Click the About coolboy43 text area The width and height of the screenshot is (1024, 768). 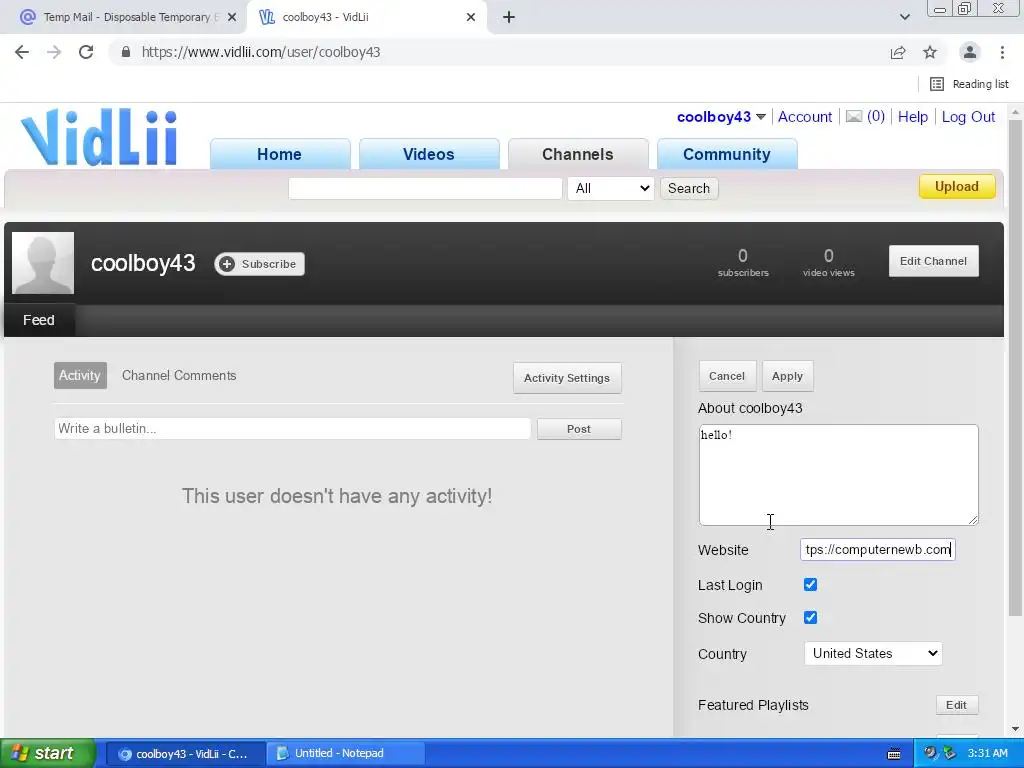(839, 475)
